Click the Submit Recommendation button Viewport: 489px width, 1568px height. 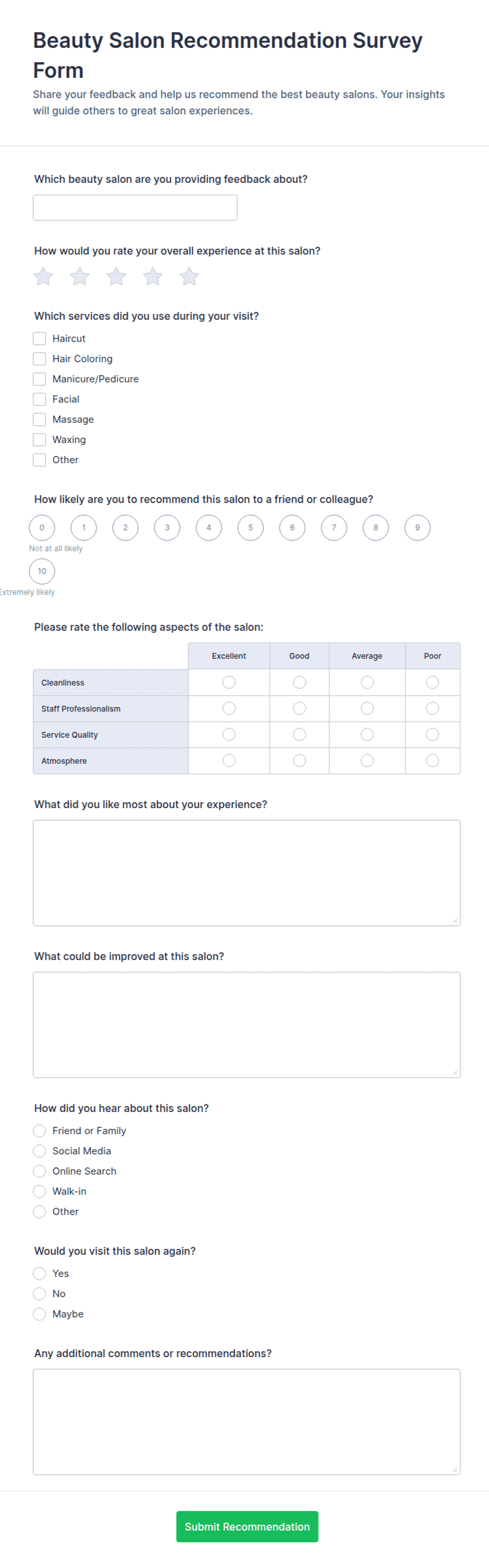tap(247, 1526)
